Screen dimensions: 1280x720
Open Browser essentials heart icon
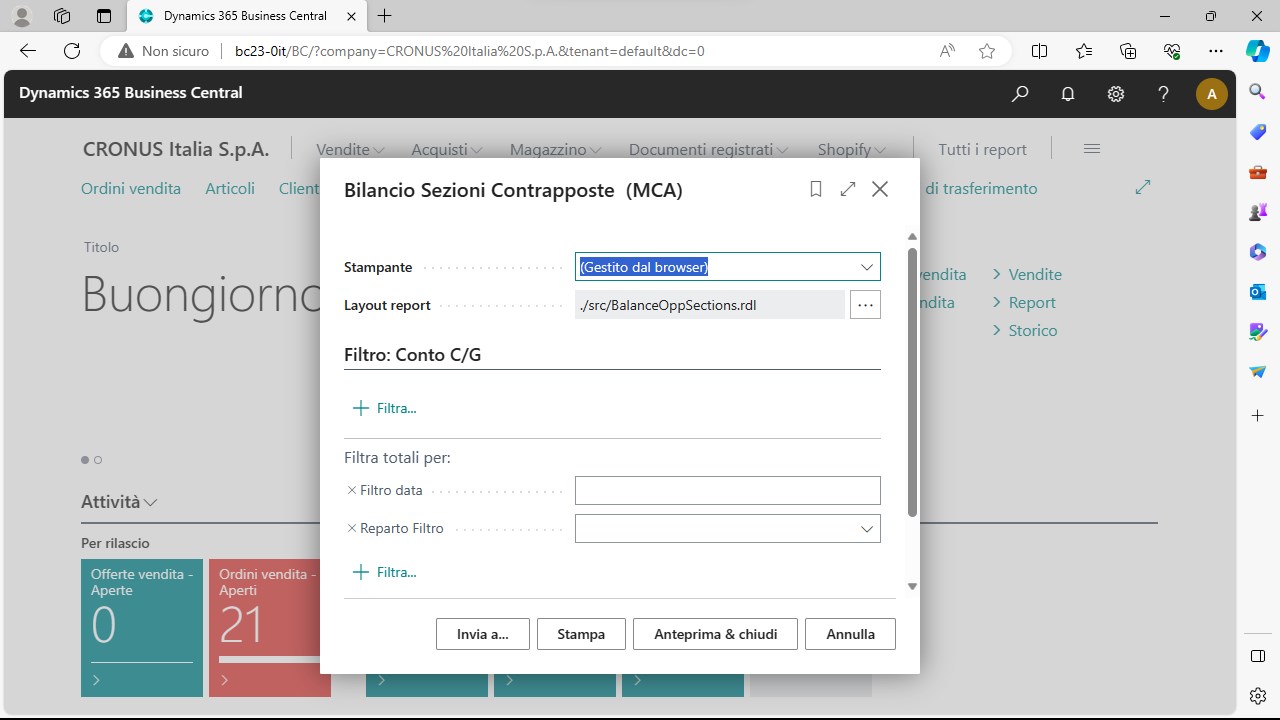tap(1172, 51)
